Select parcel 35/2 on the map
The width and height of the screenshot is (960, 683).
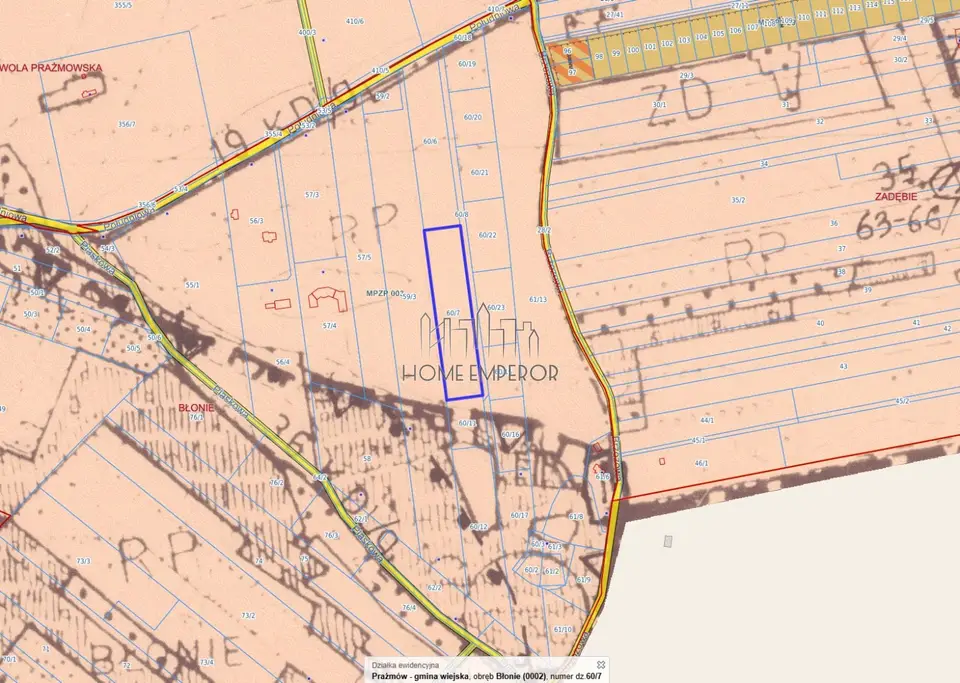pyautogui.click(x=738, y=200)
